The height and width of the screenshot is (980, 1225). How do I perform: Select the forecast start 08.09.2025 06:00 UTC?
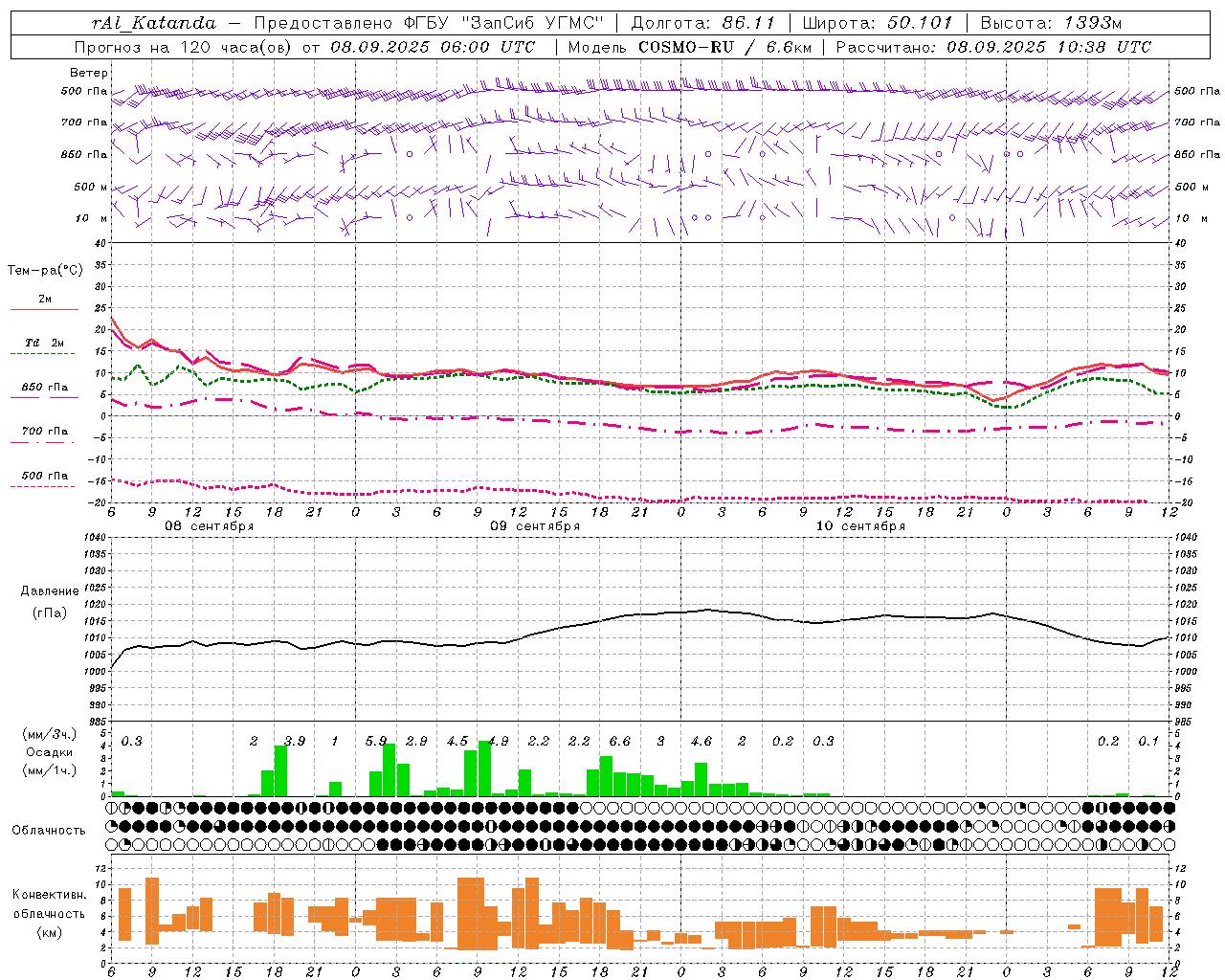433,47
